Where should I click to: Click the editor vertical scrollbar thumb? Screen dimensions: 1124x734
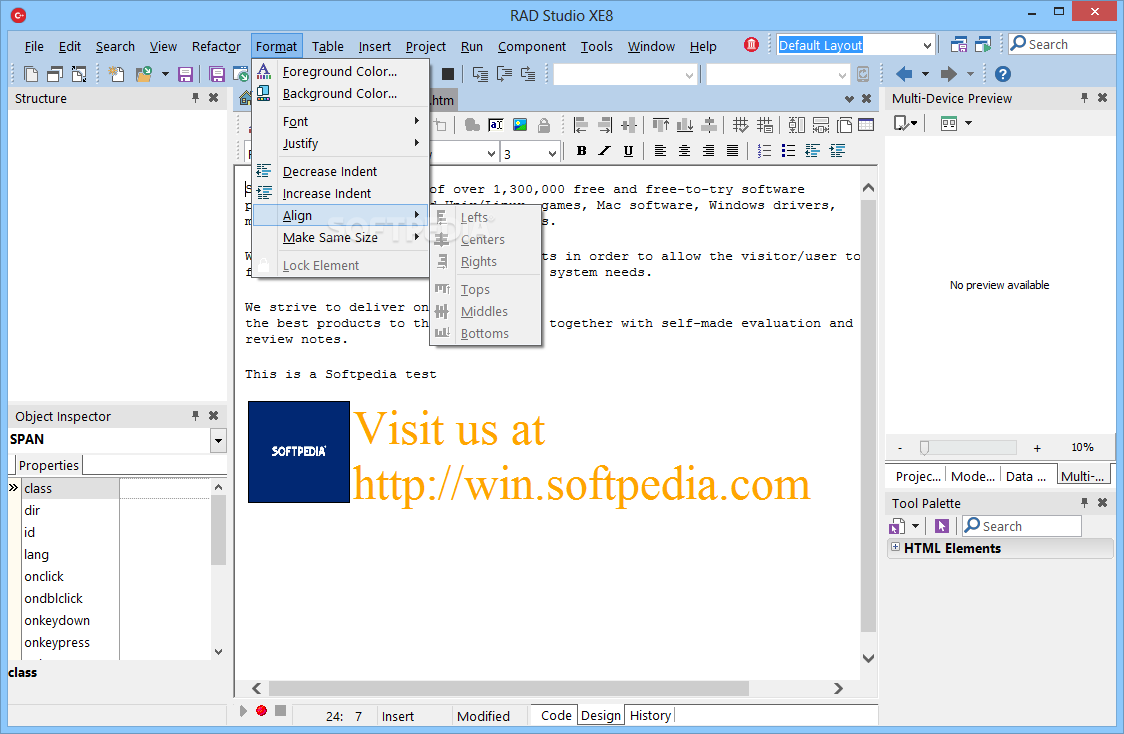click(x=868, y=416)
